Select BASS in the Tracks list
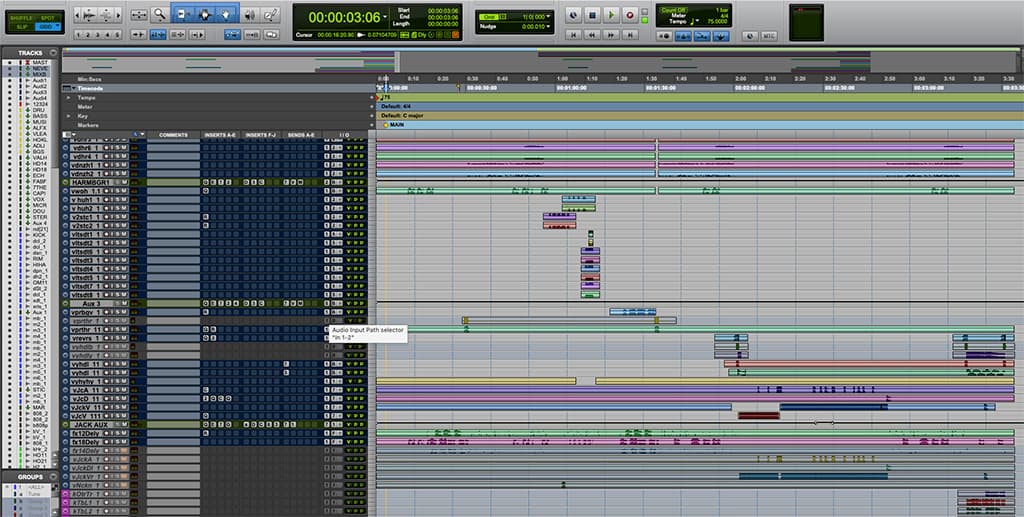 point(40,116)
